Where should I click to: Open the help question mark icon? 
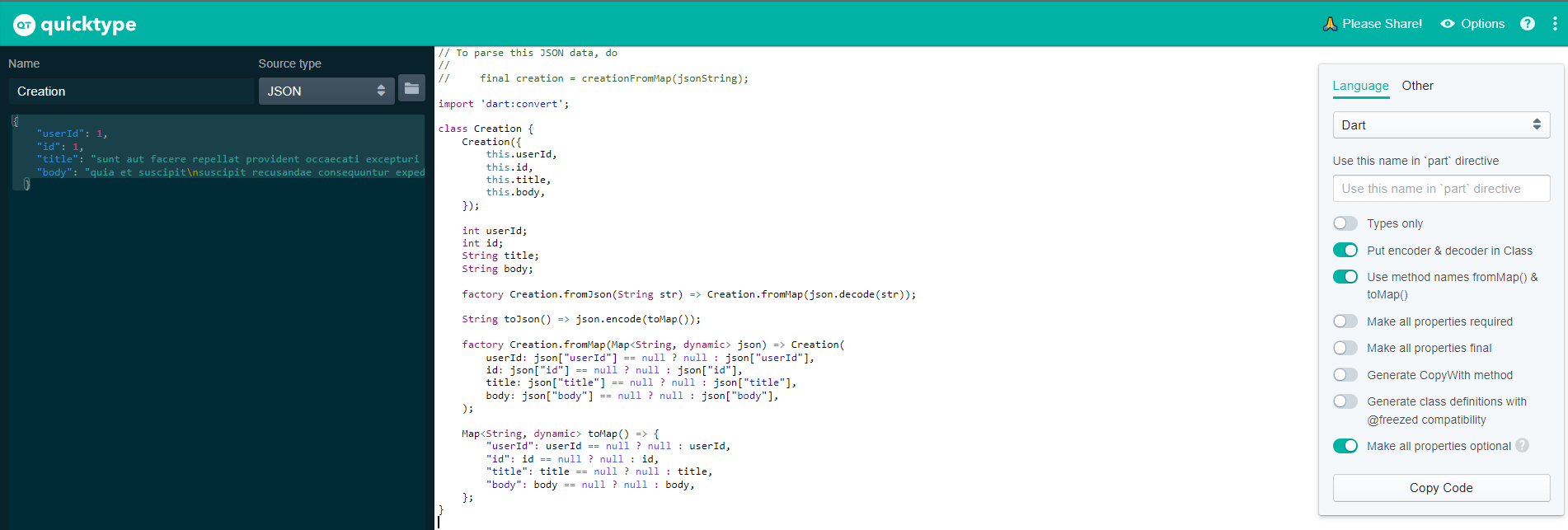coord(1528,24)
